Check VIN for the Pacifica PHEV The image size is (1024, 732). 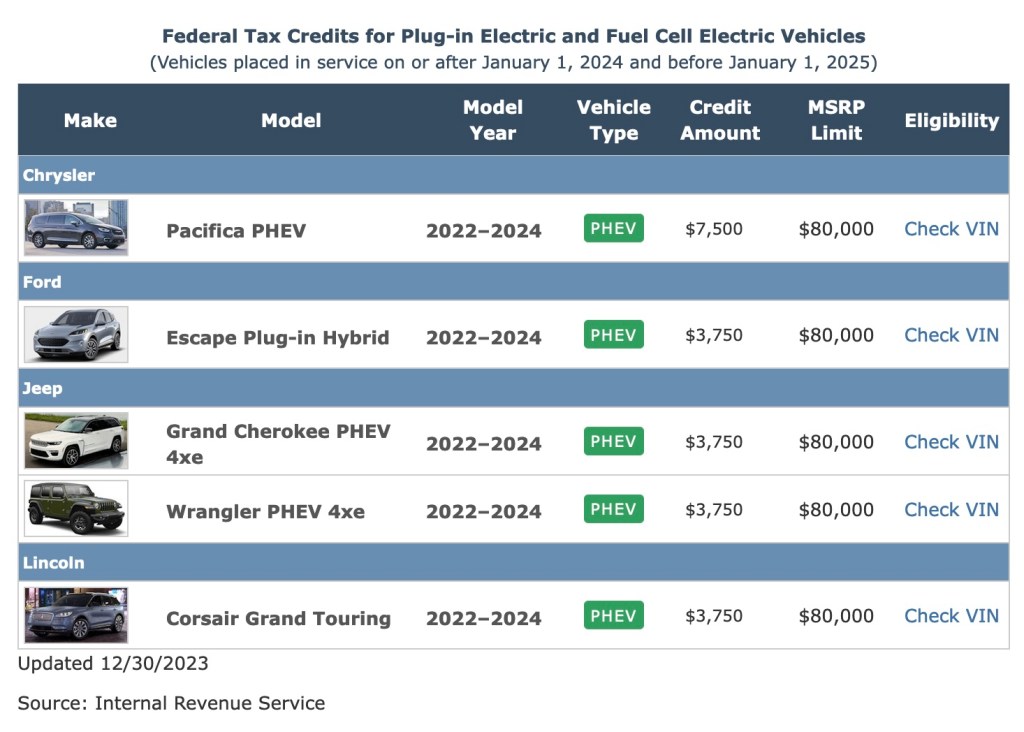tap(951, 229)
